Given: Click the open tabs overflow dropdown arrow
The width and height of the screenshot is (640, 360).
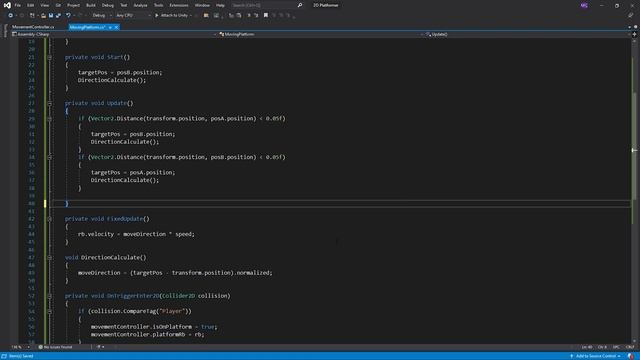Looking at the screenshot, I should pyautogui.click(x=629, y=27).
